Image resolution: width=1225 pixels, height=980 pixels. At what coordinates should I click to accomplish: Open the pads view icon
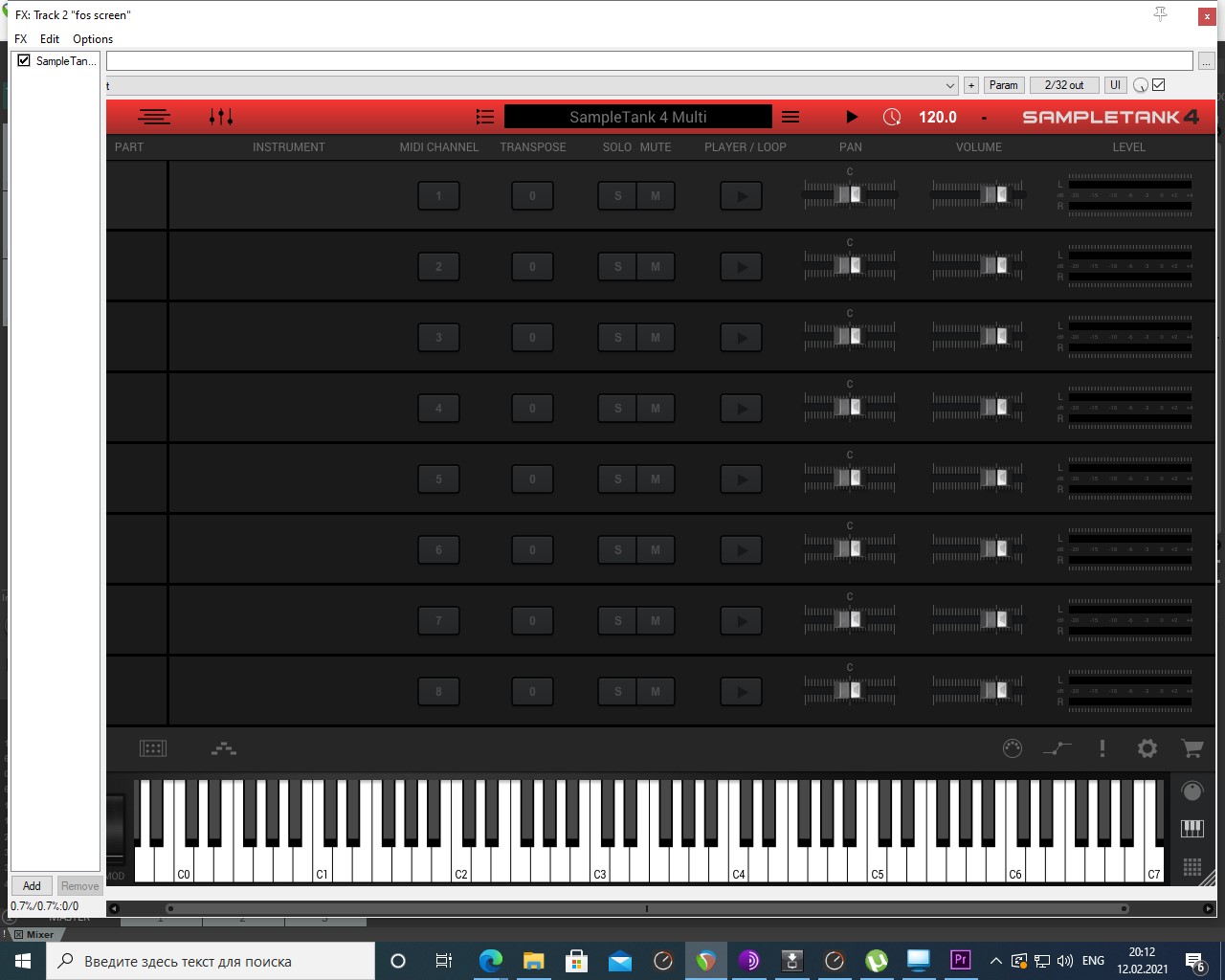(x=153, y=748)
